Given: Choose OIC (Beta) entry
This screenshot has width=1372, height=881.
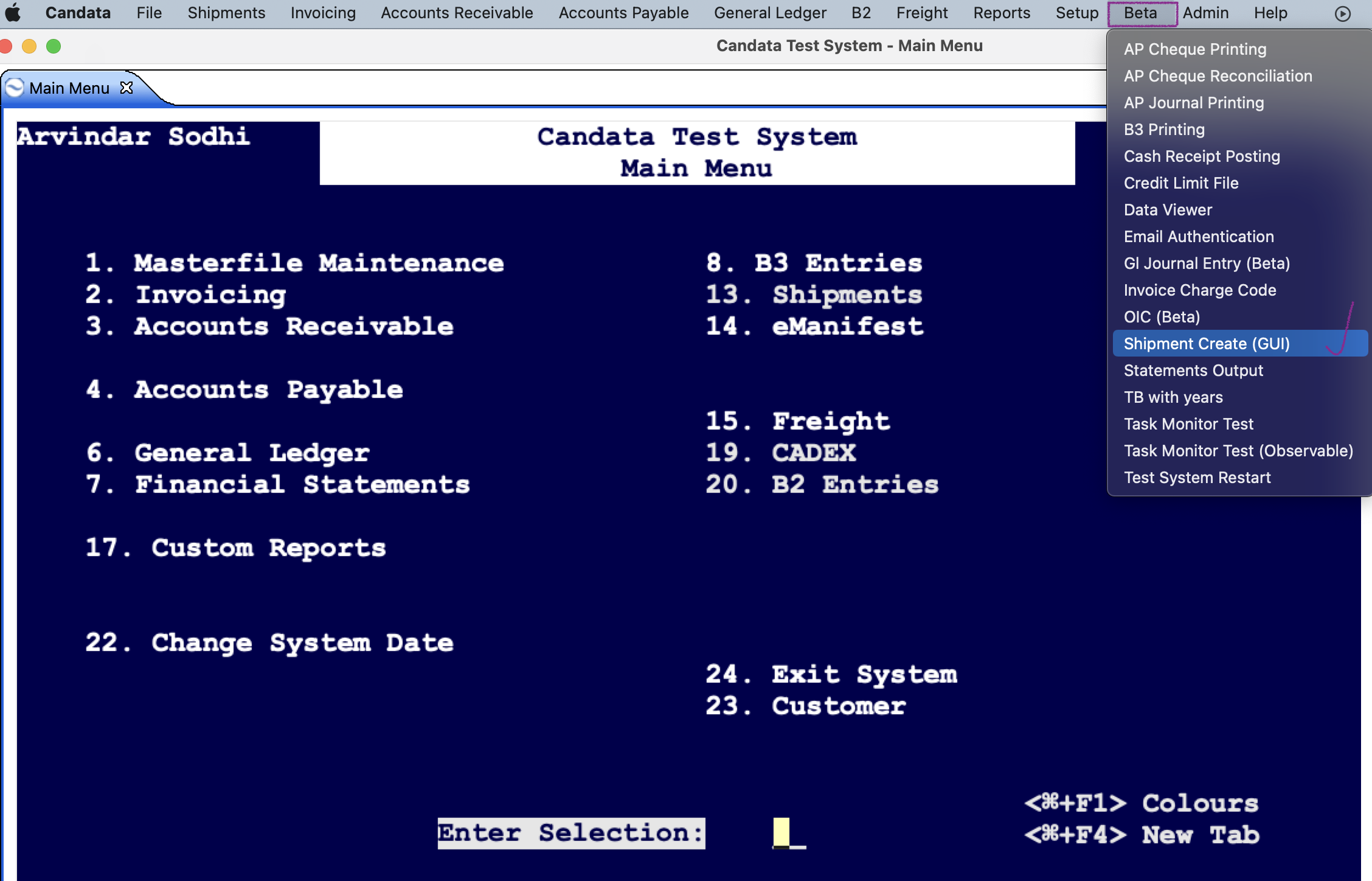Looking at the screenshot, I should point(1240,317).
